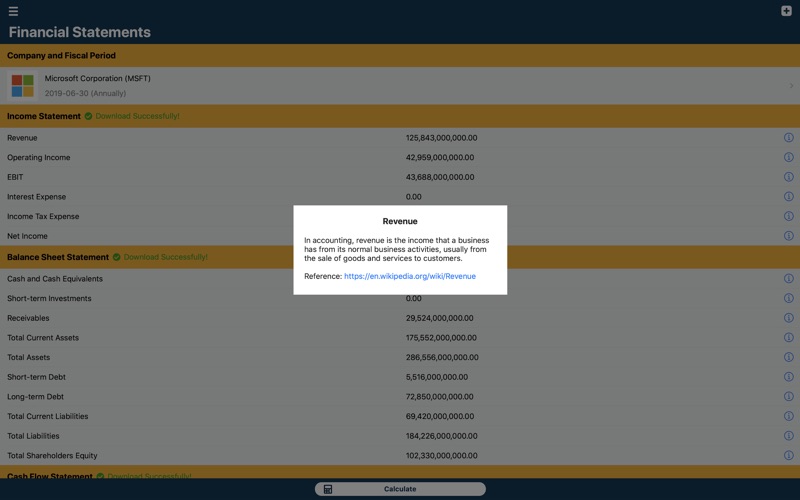Show info for Operating Income row
This screenshot has width=800, height=500.
click(x=788, y=157)
